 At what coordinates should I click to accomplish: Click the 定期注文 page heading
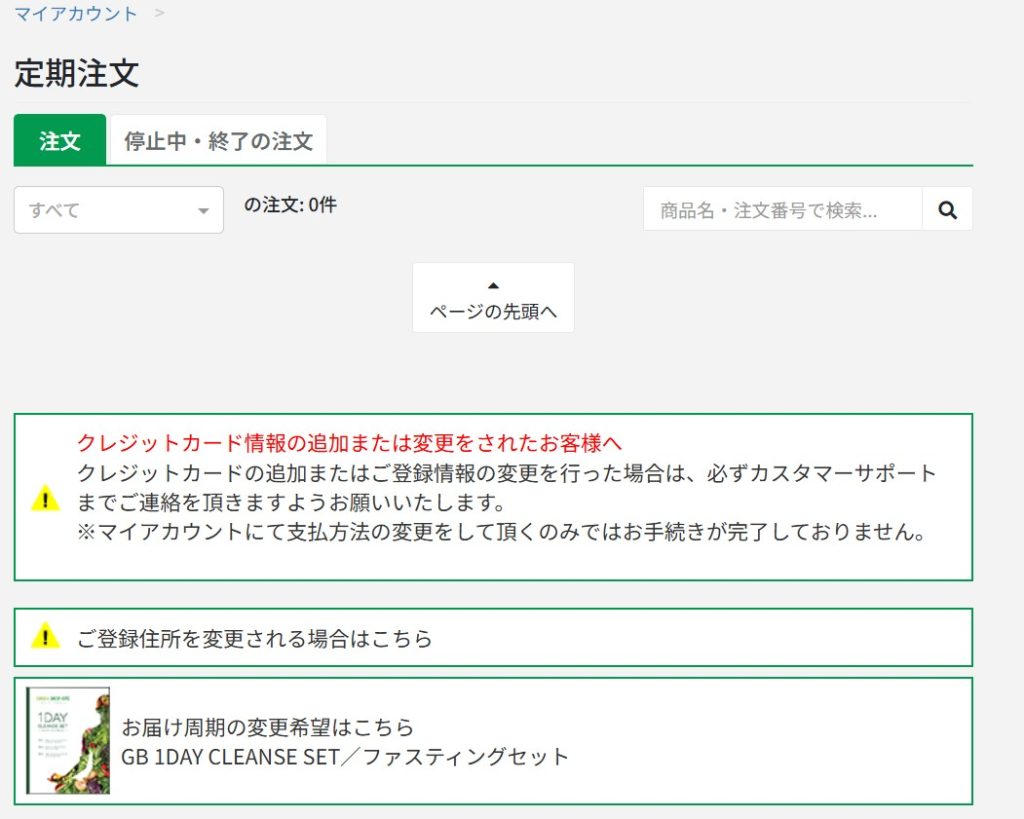pos(77,74)
